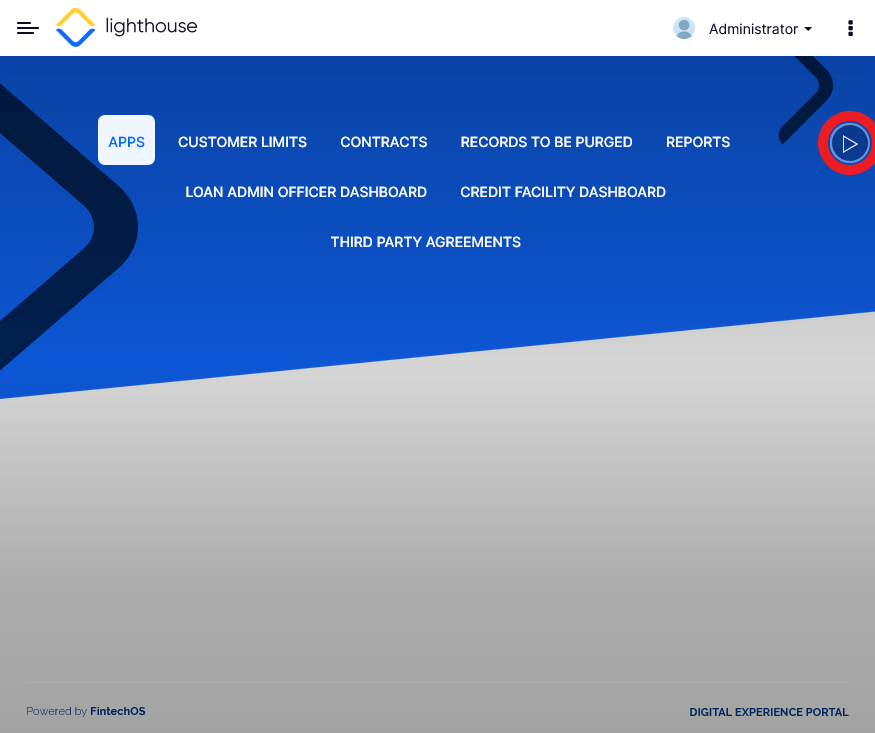Viewport: 875px width, 733px height.
Task: Click the user avatar icon
Action: (x=684, y=29)
